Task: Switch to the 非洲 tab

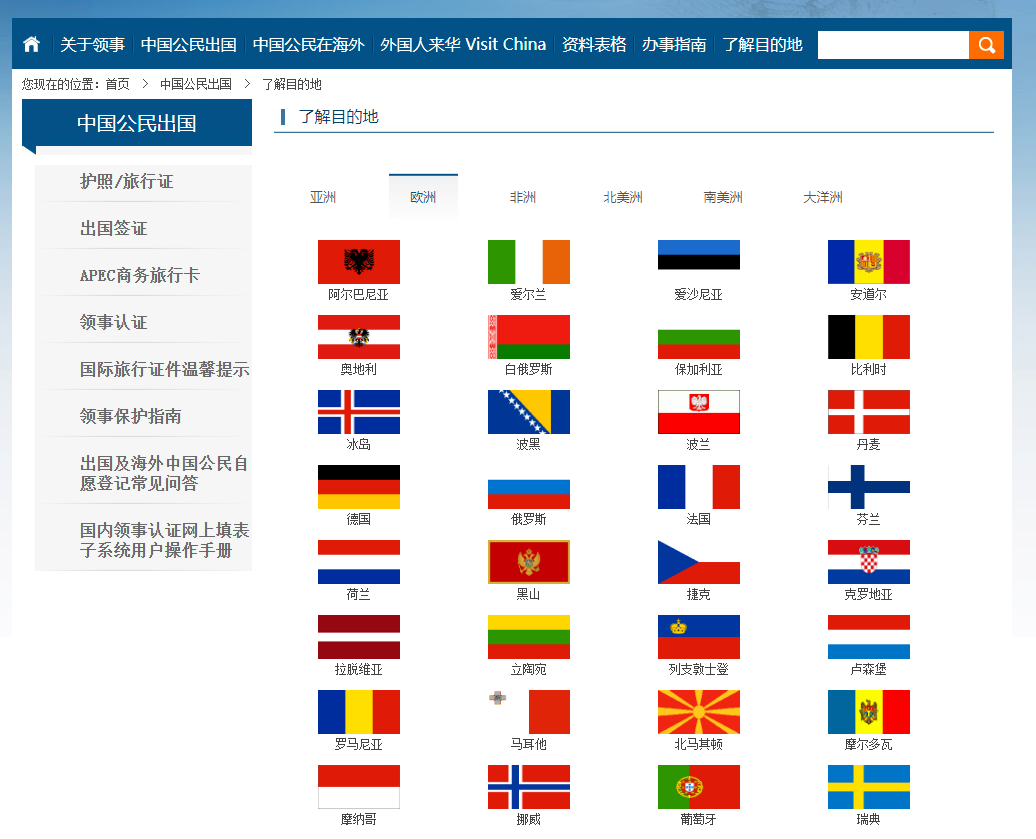Action: (x=523, y=197)
